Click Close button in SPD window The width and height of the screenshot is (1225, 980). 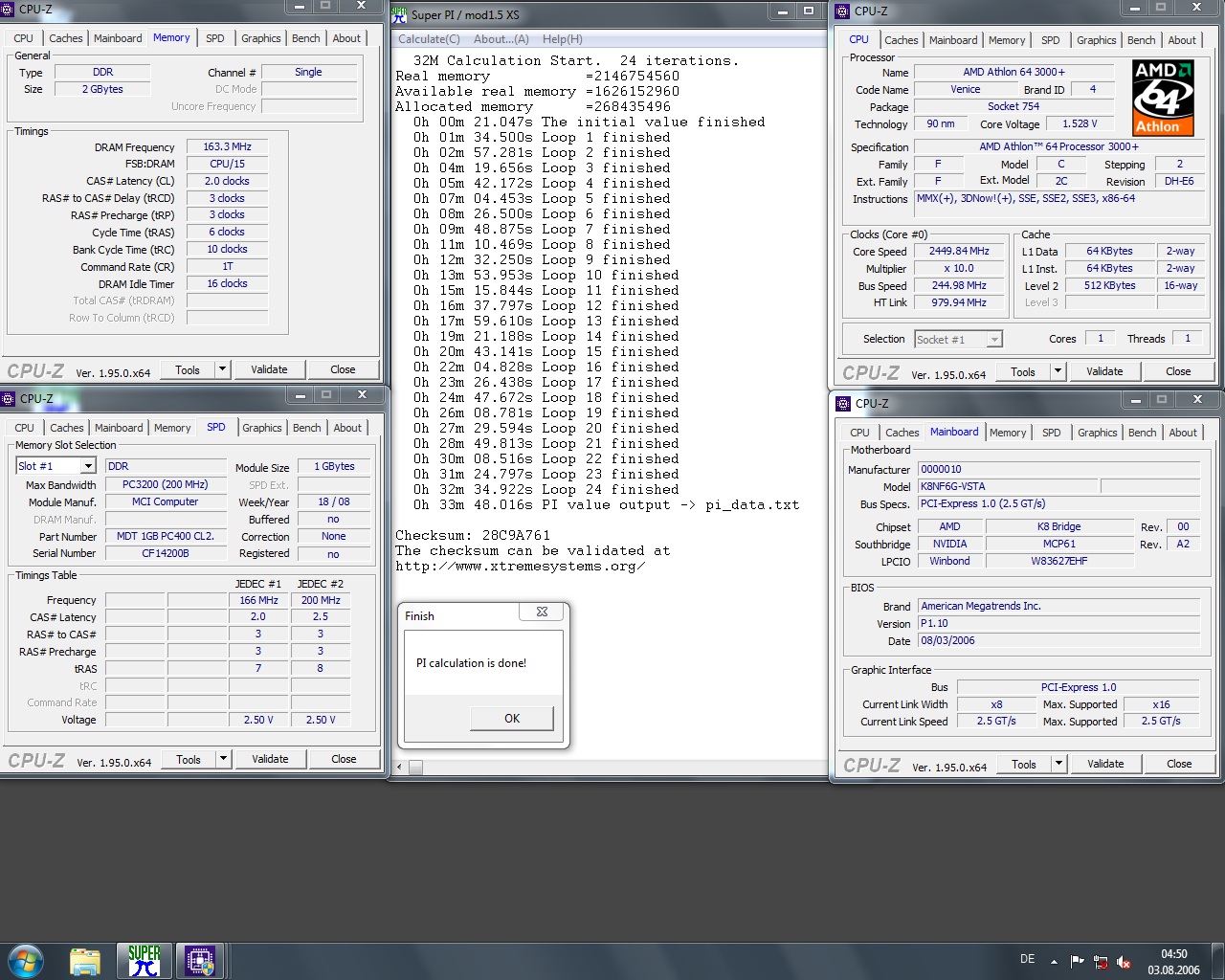tap(344, 759)
